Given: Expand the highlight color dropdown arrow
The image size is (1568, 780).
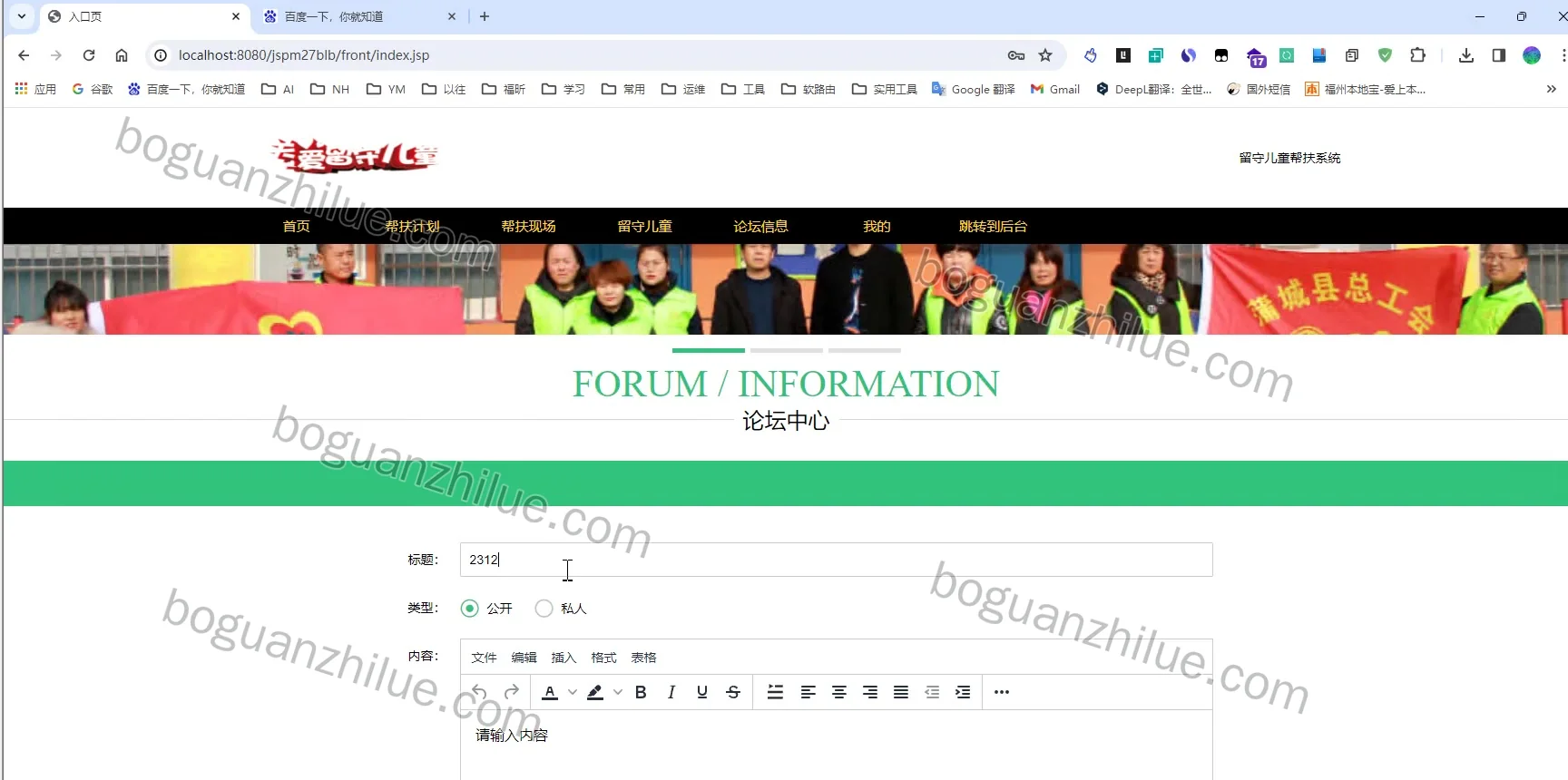Looking at the screenshot, I should [x=618, y=692].
